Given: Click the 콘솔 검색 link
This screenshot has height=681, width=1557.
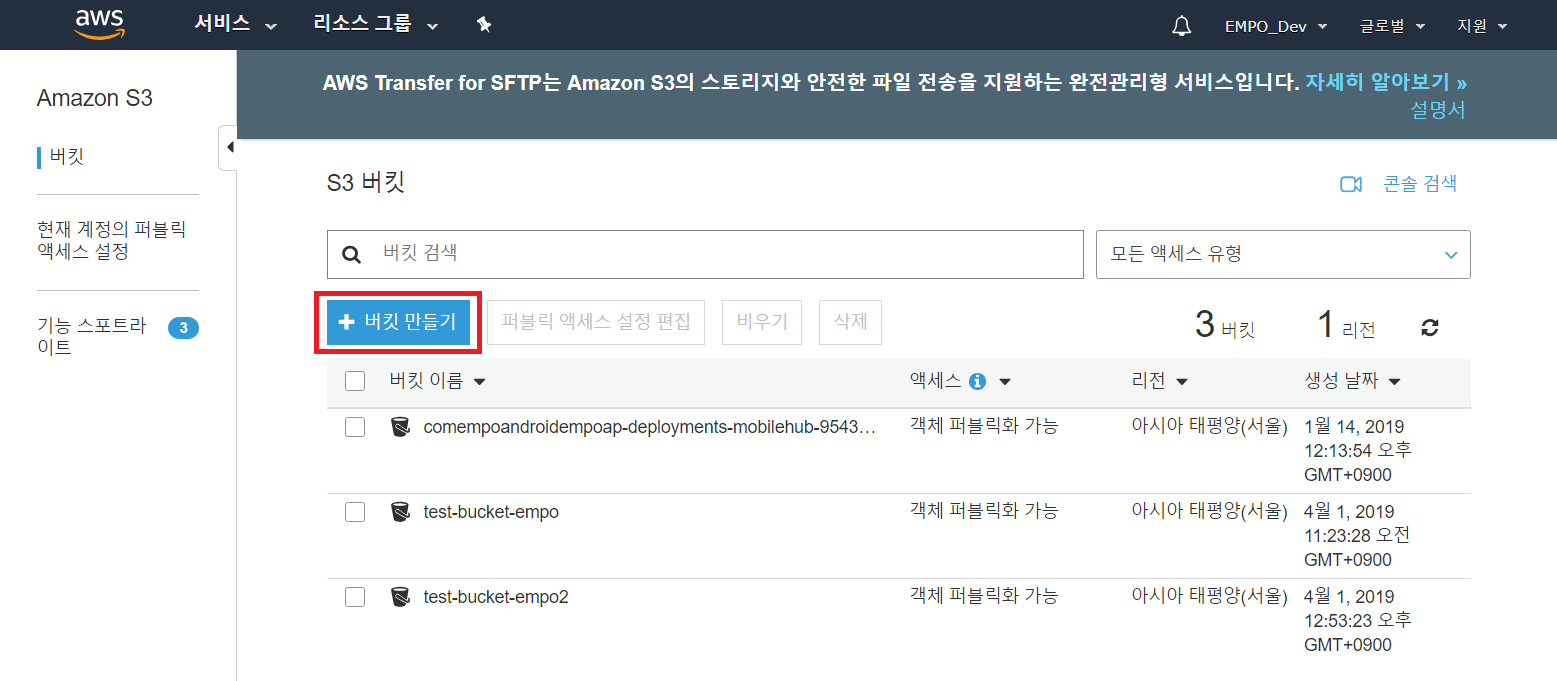Looking at the screenshot, I should click(x=1420, y=184).
